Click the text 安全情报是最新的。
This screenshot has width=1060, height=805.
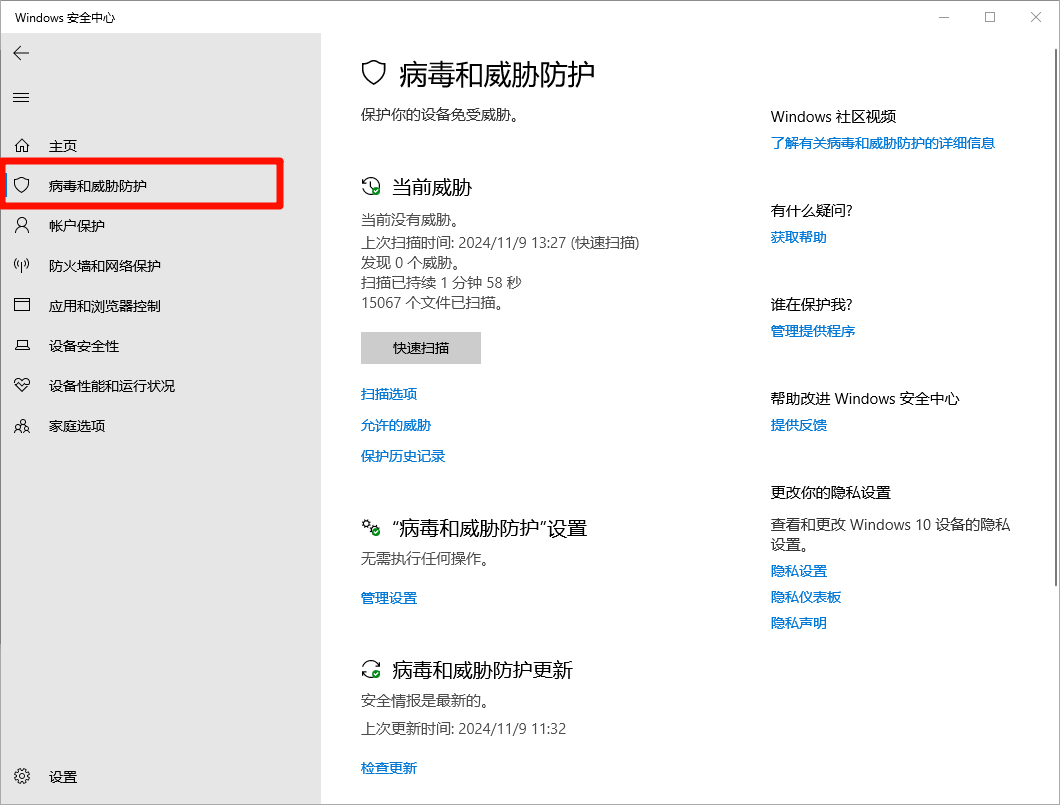pyautogui.click(x=426, y=700)
